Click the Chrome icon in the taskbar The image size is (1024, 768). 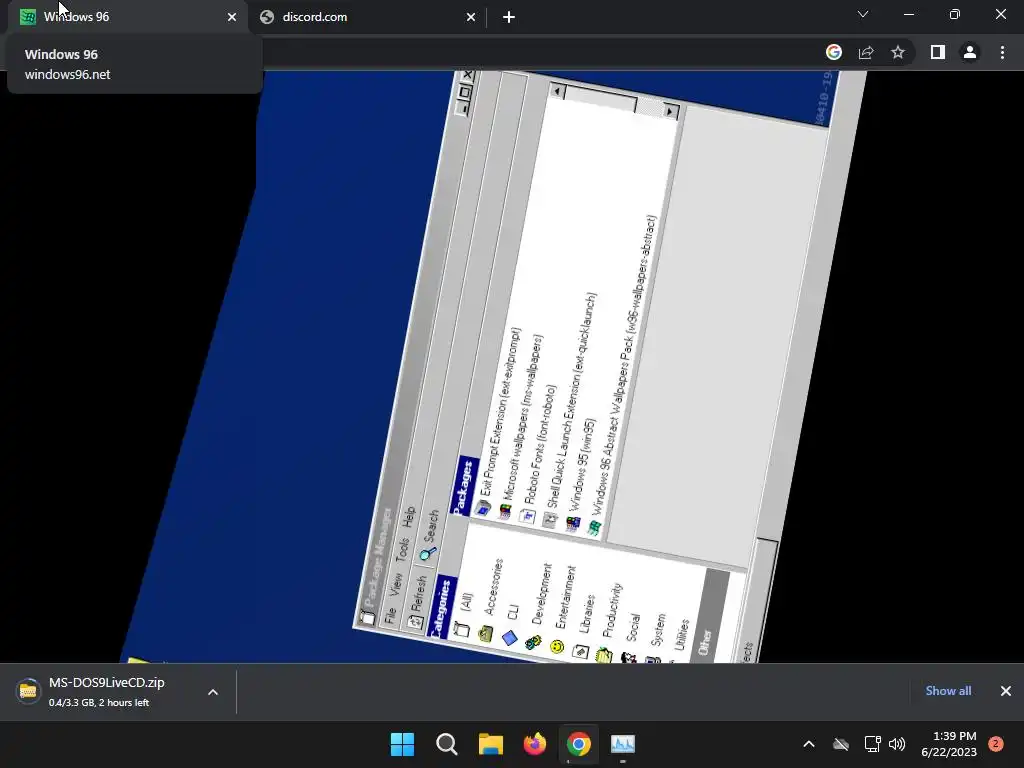coord(579,744)
